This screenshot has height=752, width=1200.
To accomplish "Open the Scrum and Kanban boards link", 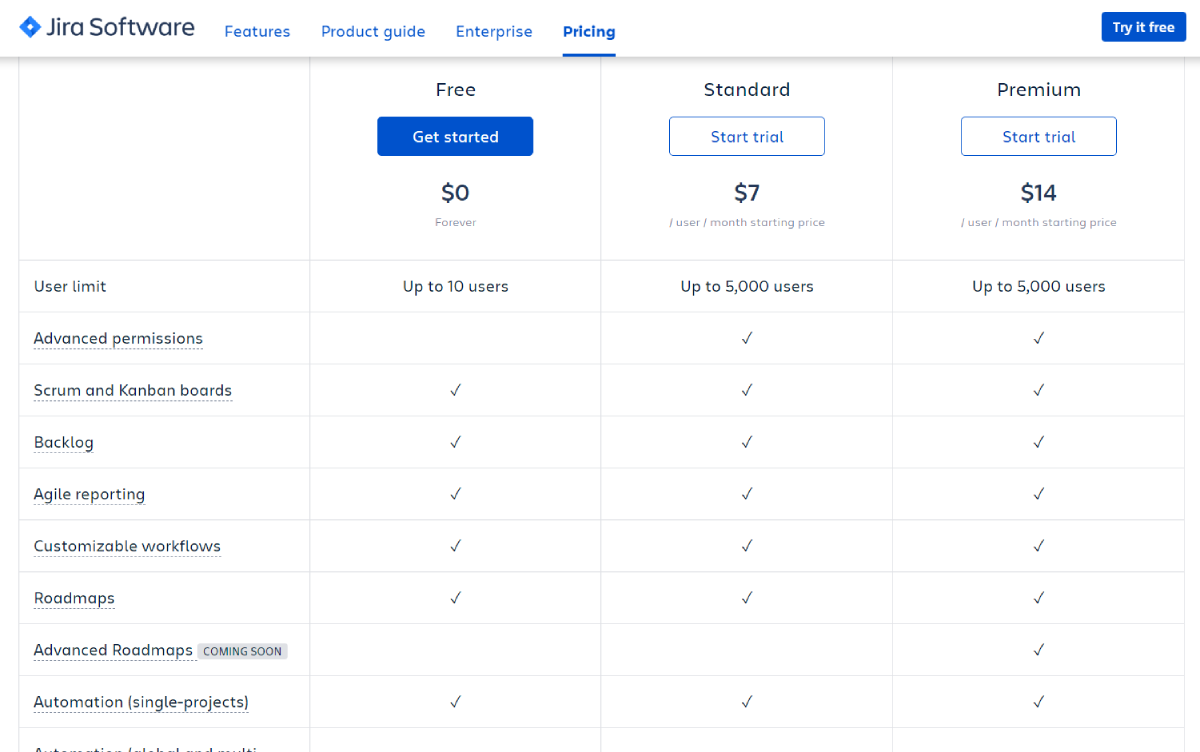I will pyautogui.click(x=132, y=390).
